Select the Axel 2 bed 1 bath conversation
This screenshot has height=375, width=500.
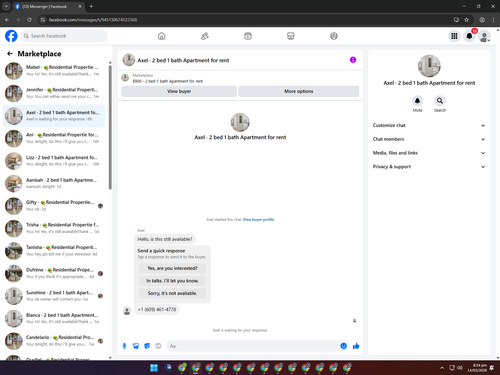tap(54, 116)
